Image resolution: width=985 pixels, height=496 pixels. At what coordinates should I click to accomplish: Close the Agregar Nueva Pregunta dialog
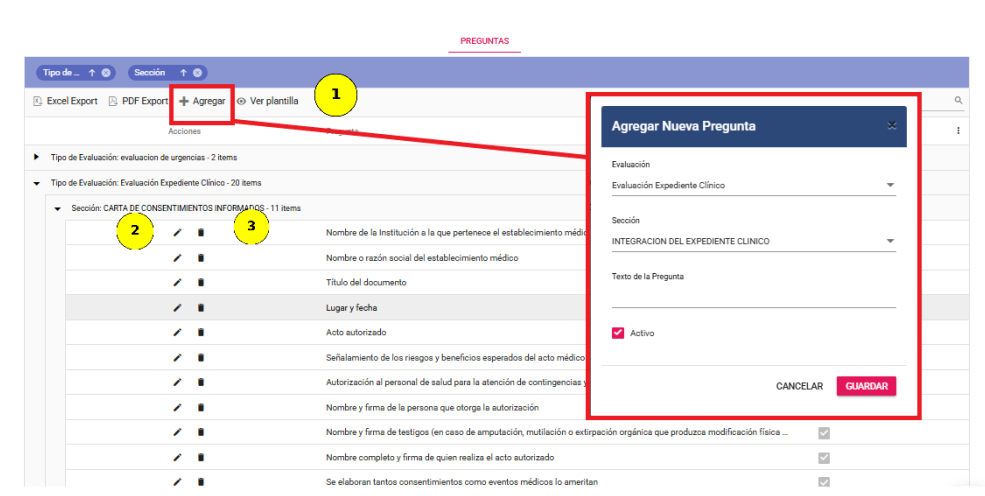[x=891, y=126]
